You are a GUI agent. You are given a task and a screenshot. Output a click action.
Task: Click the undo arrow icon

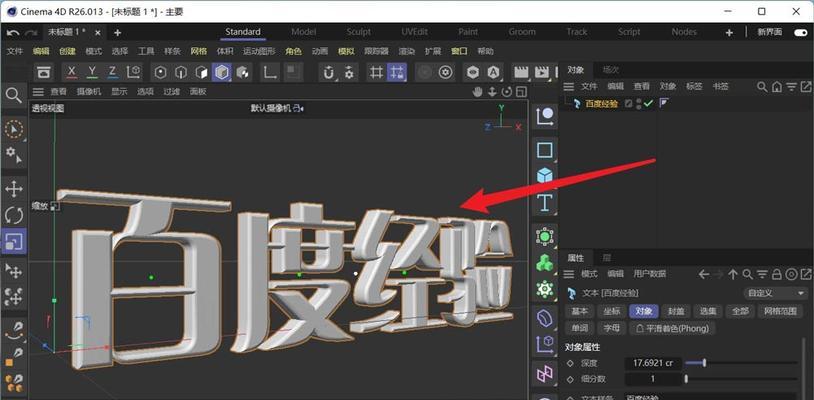(x=13, y=33)
